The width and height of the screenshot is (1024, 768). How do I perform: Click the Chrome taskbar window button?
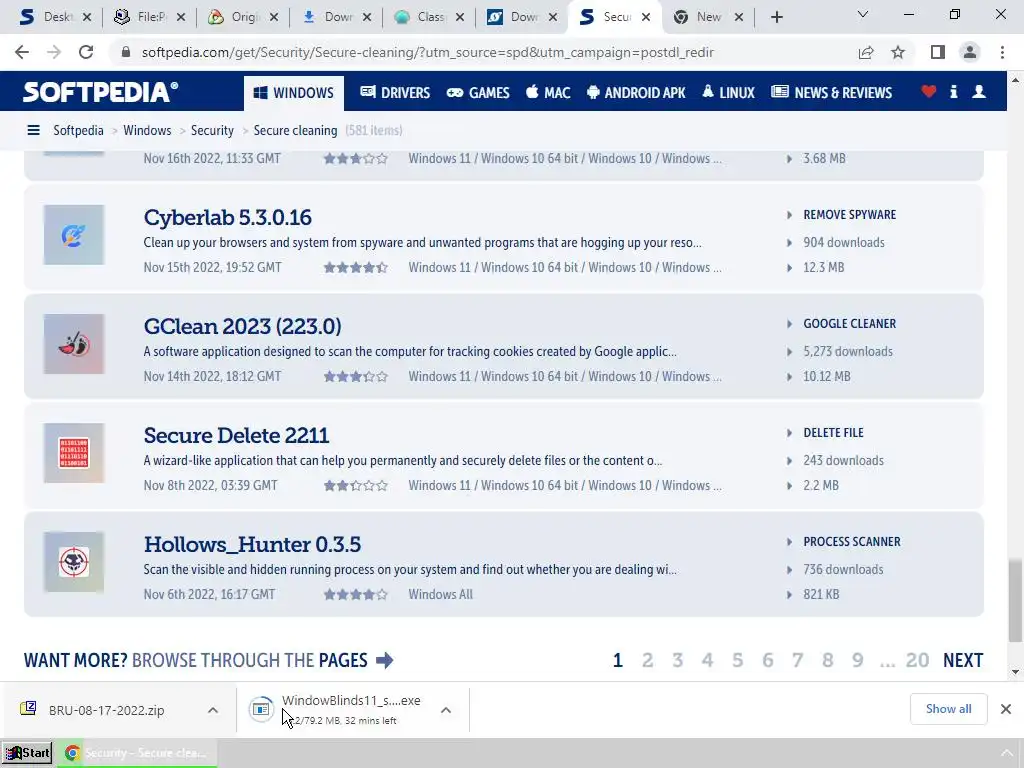(x=136, y=753)
